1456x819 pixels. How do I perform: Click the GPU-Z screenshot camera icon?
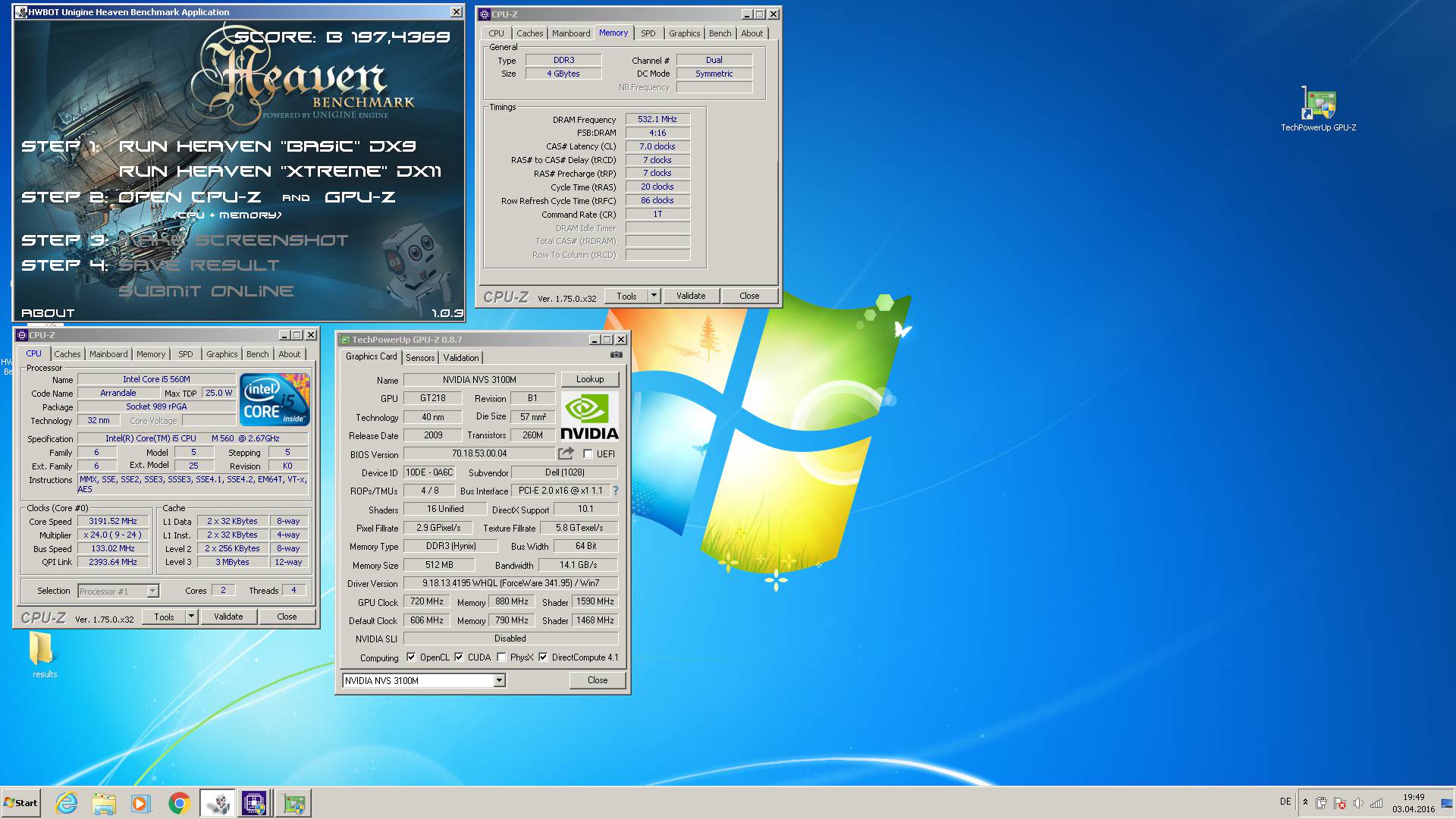[617, 355]
